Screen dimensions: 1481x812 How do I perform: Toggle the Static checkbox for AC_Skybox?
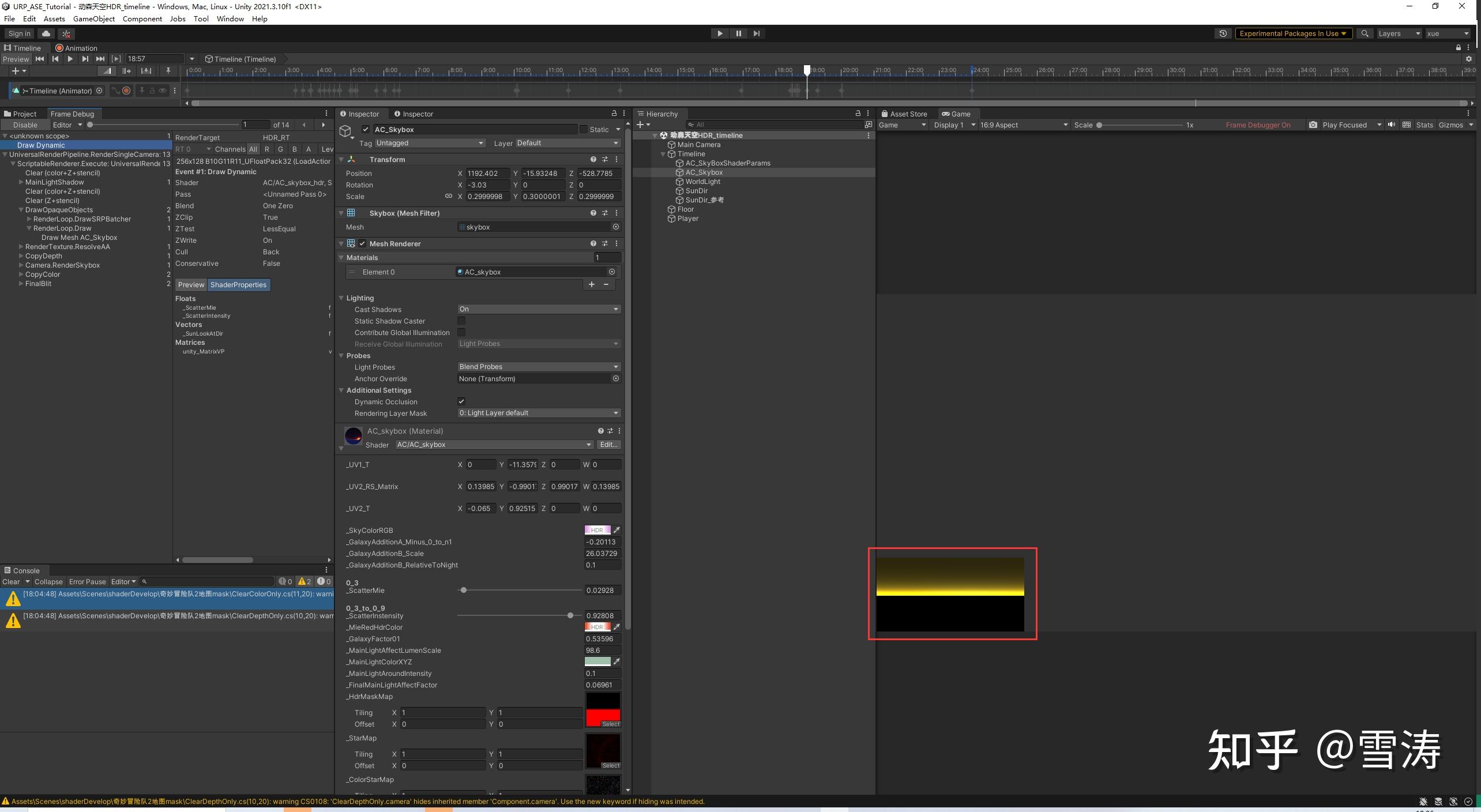point(584,130)
